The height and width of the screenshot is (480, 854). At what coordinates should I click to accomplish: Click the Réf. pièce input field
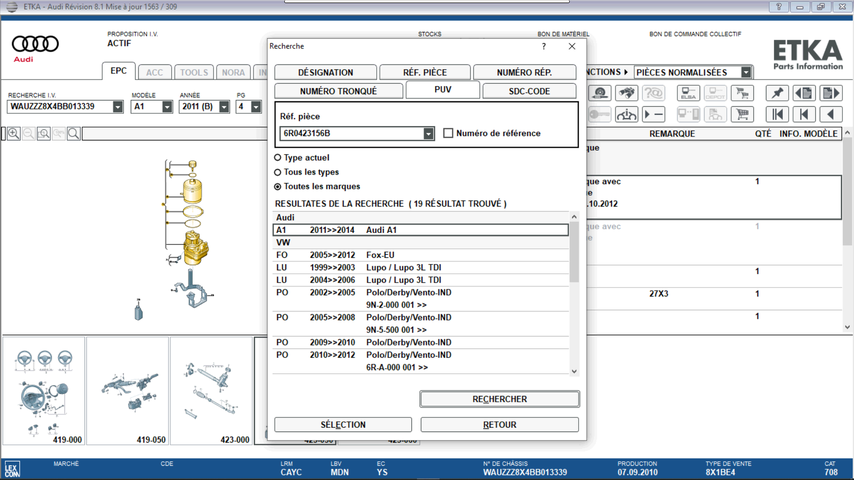351,133
